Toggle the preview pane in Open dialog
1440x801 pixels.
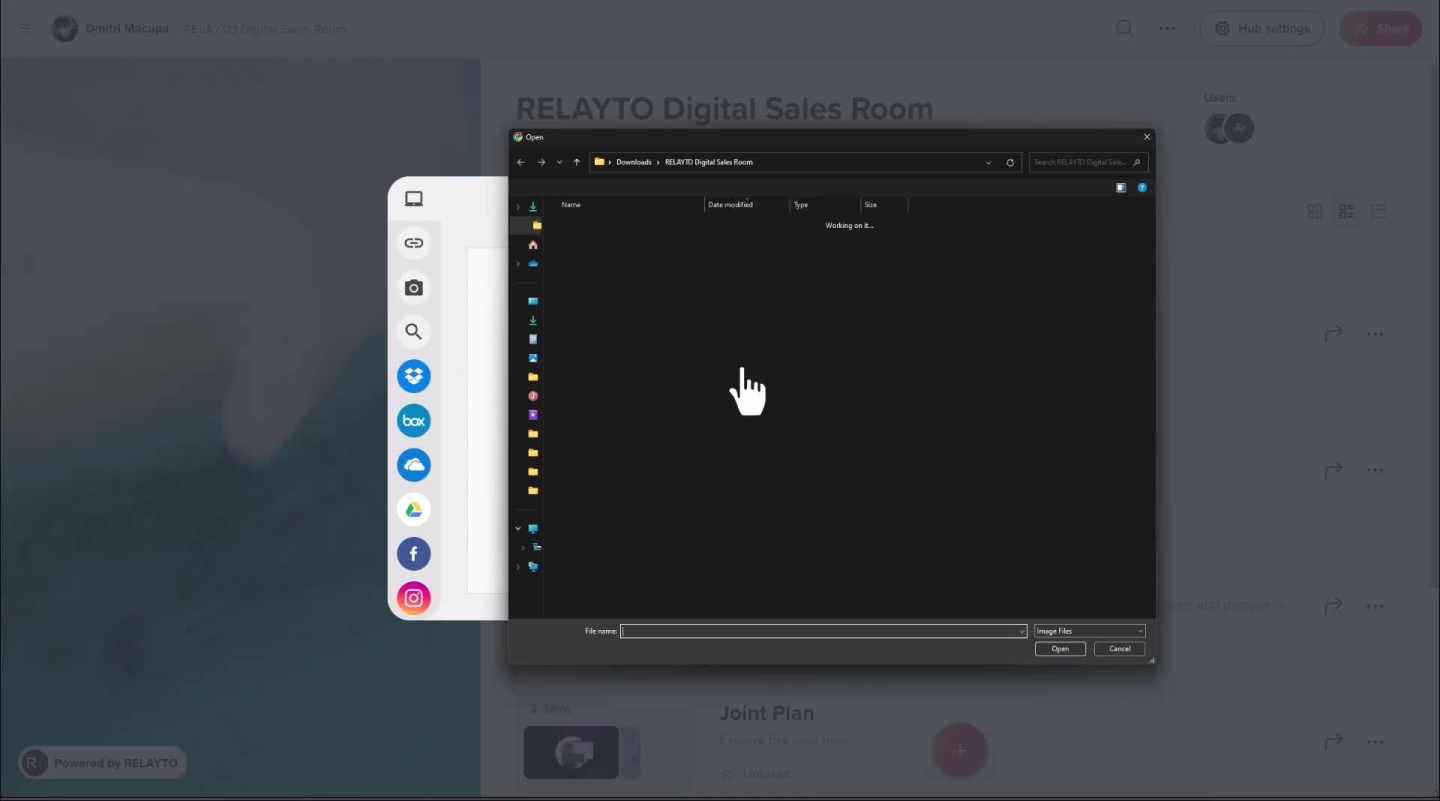tap(1121, 187)
